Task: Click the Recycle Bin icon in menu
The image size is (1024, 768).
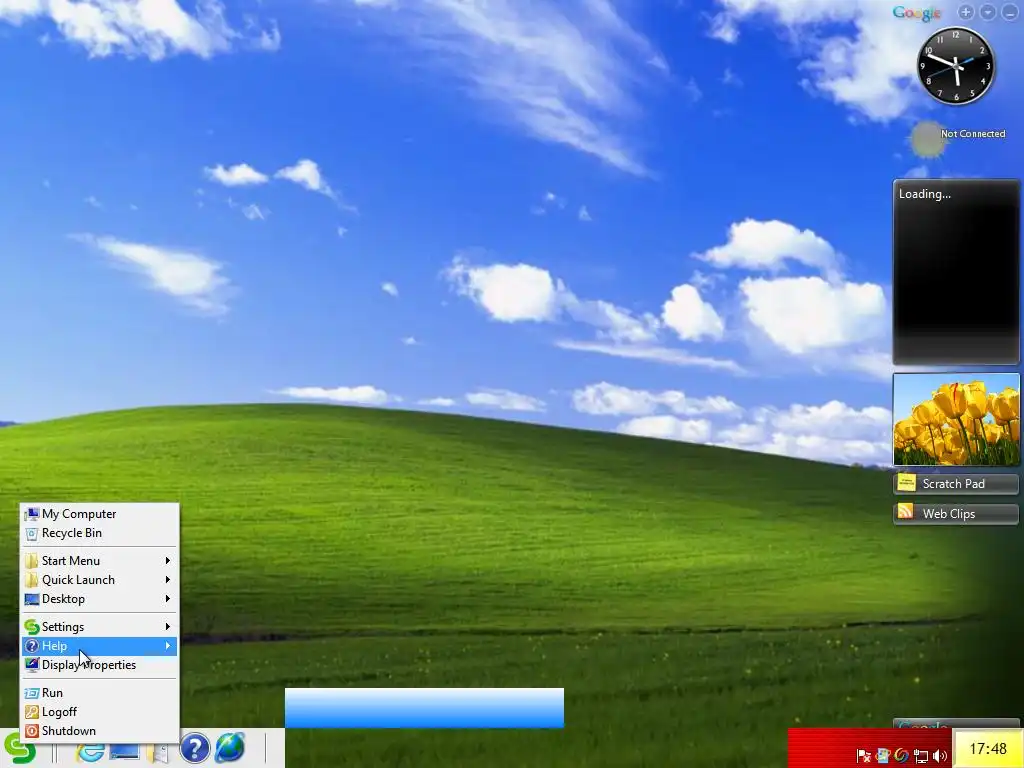Action: 31,534
